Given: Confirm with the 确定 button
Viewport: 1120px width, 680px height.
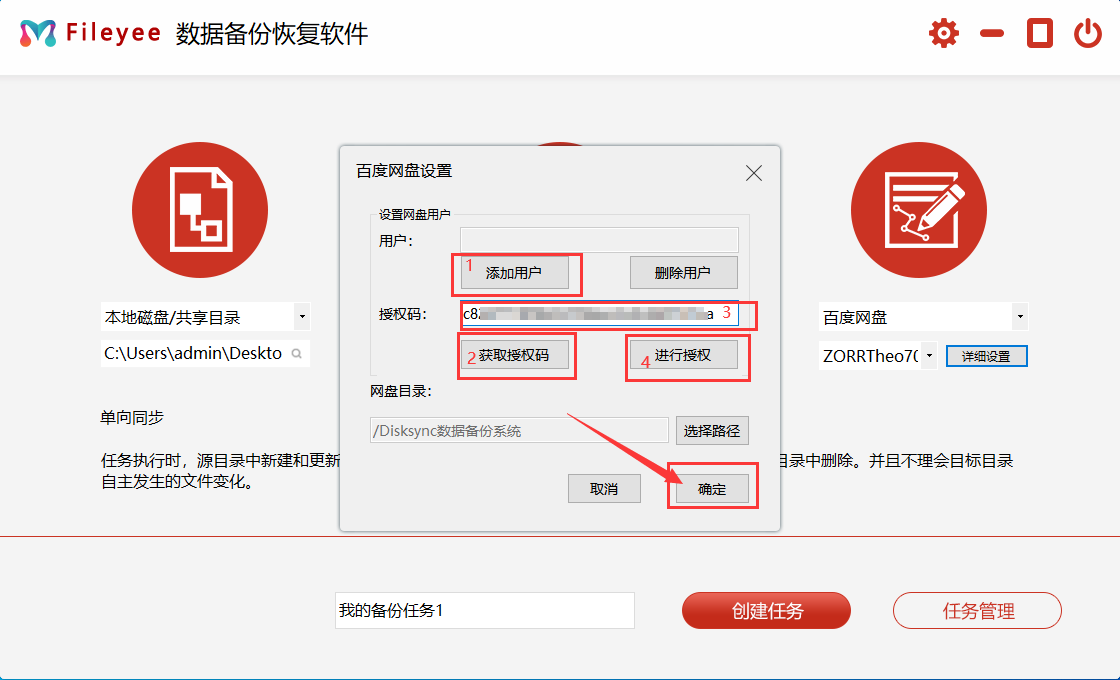Looking at the screenshot, I should [712, 489].
